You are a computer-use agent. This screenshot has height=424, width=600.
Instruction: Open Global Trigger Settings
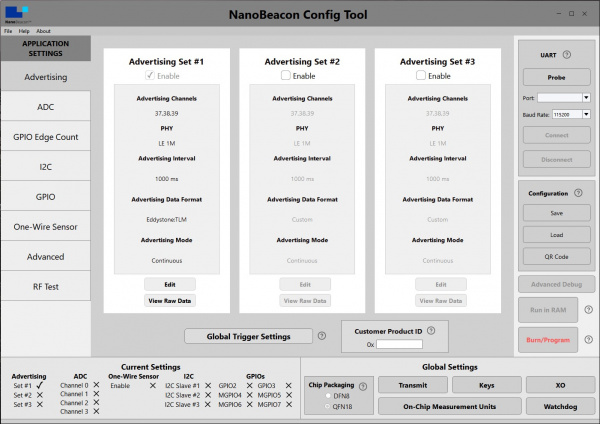point(248,336)
